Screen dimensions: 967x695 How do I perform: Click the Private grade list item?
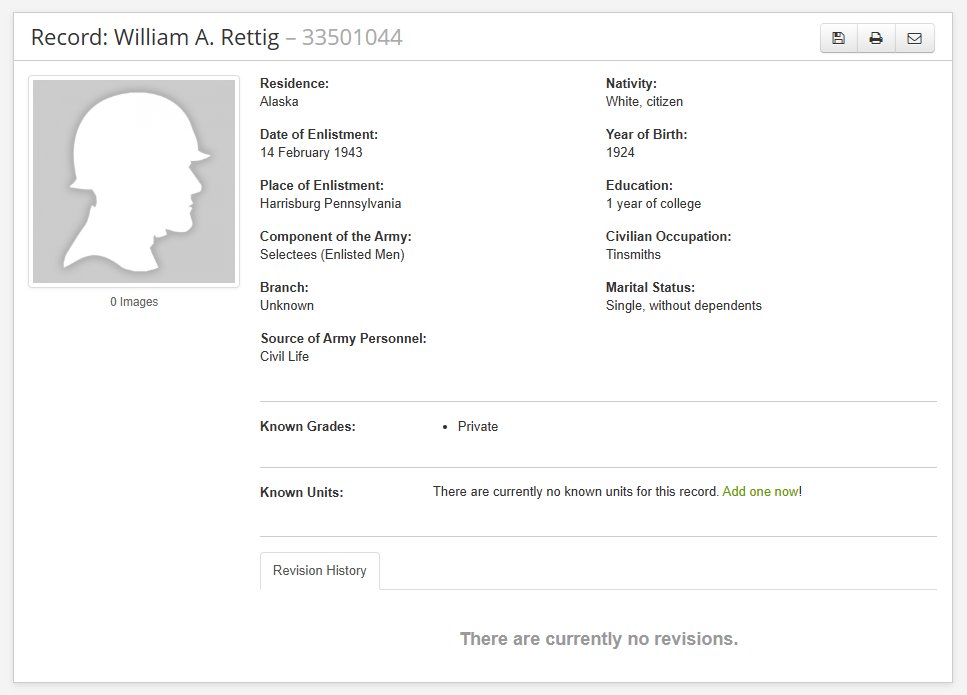478,427
